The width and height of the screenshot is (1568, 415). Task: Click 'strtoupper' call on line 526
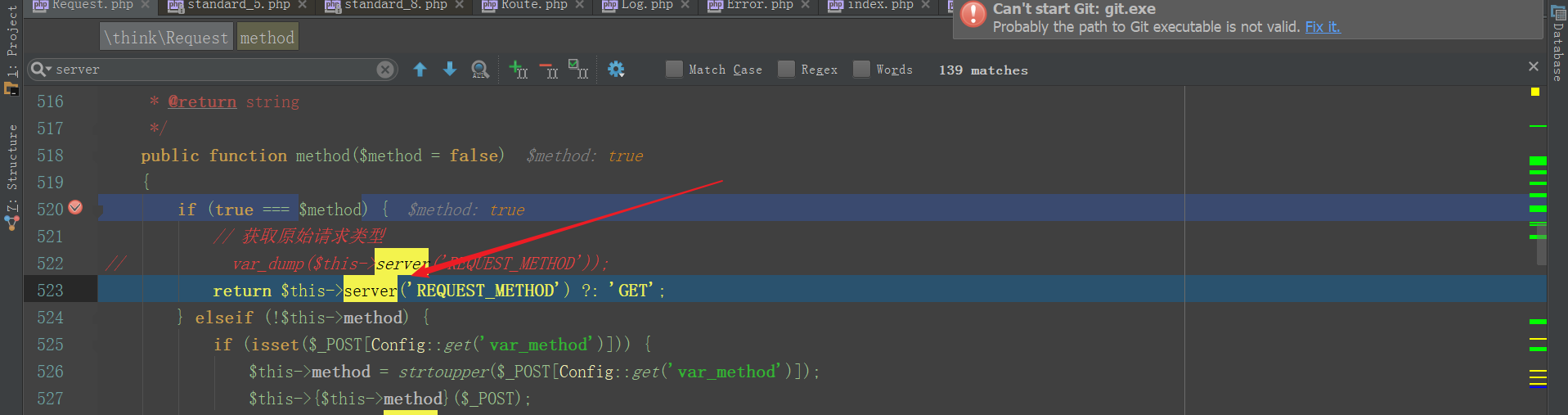[443, 372]
